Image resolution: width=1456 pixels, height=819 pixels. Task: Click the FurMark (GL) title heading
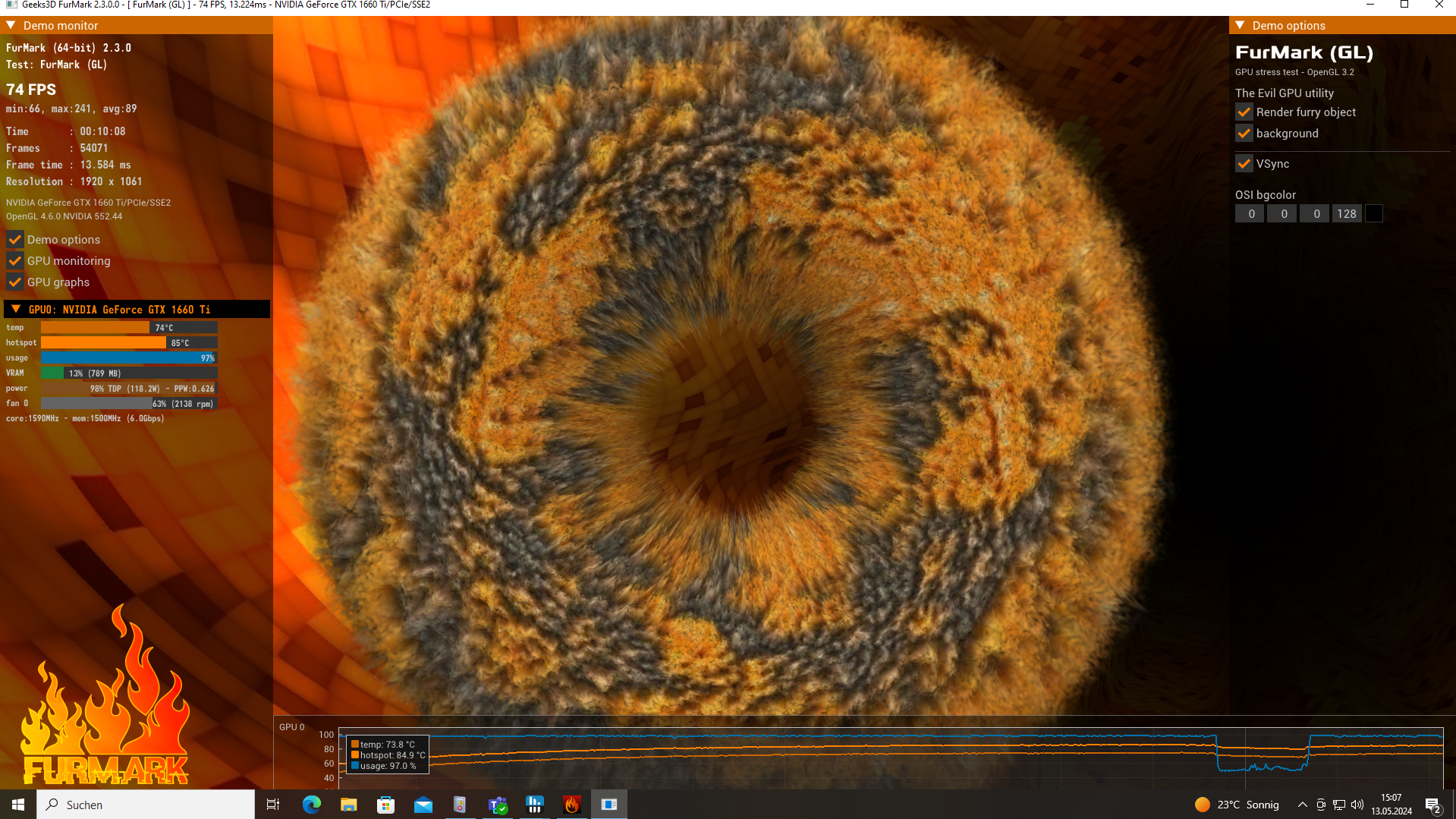pos(1304,52)
